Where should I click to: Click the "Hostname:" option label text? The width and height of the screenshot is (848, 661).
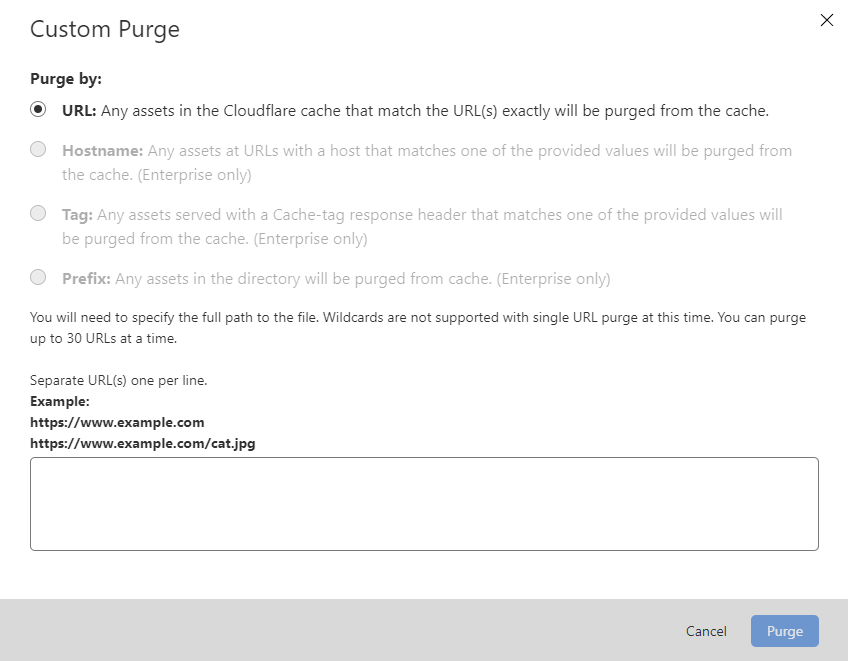(103, 151)
